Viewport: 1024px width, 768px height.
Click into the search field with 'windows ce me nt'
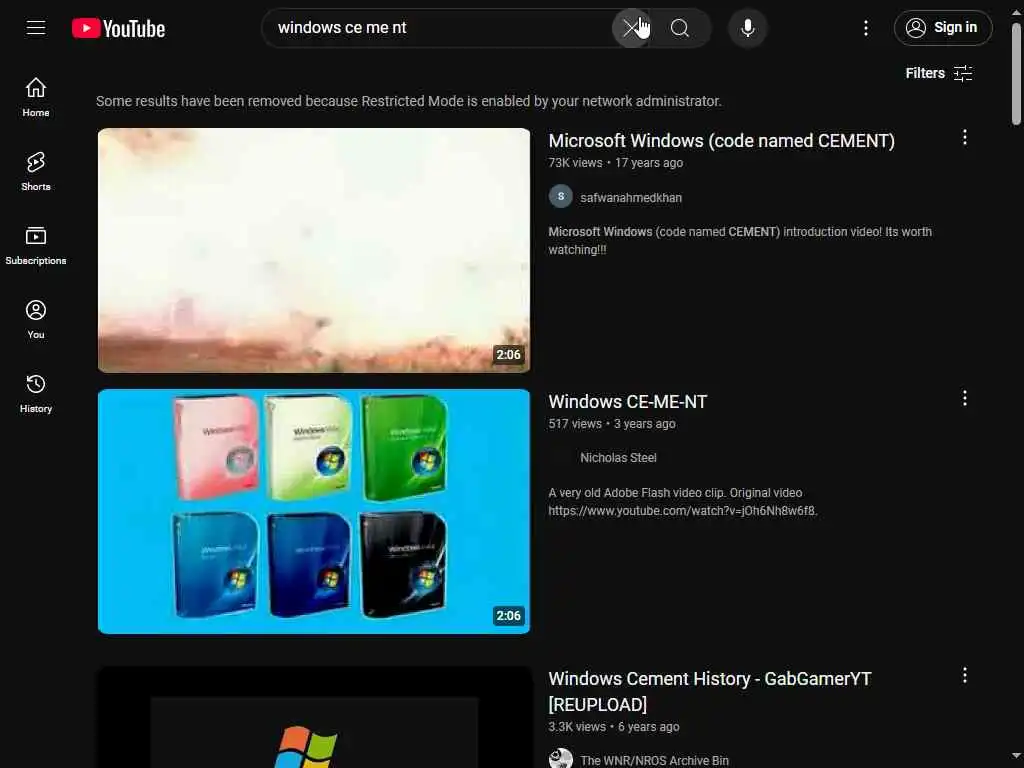pos(438,28)
